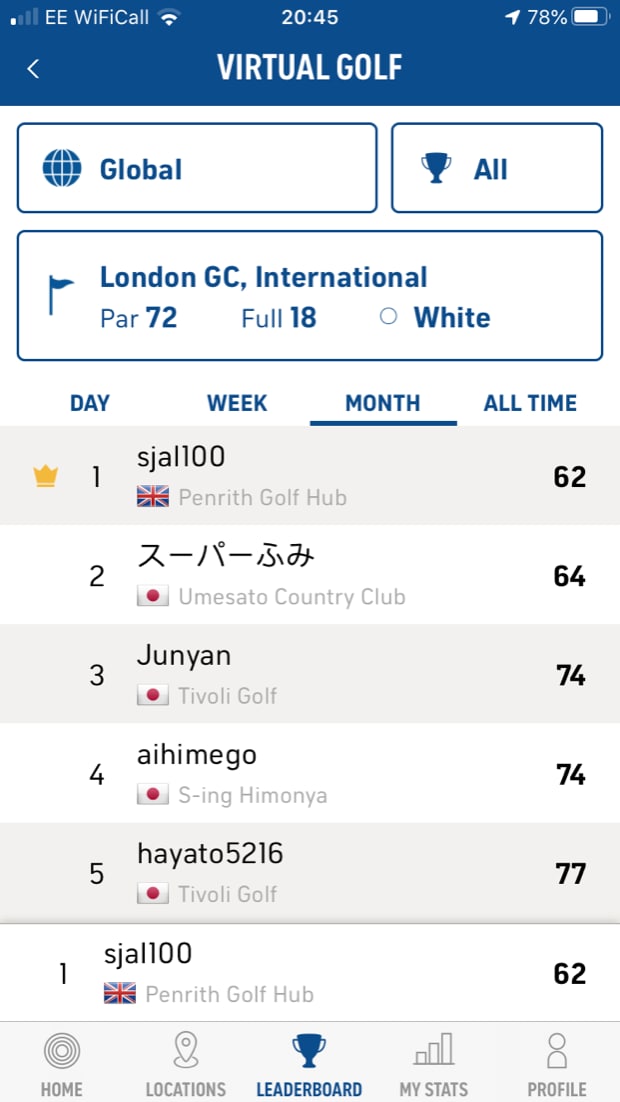Open the Home target icon
This screenshot has width=620, height=1102.
tap(62, 1052)
